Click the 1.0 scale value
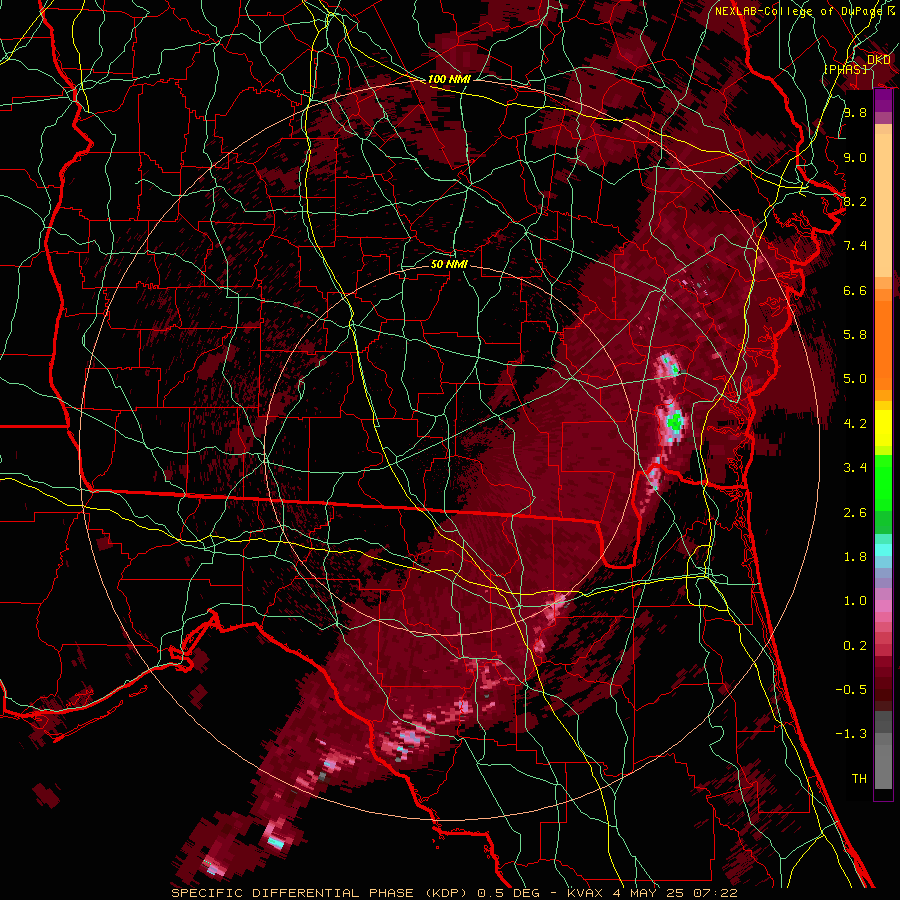900x900 pixels. pyautogui.click(x=855, y=601)
